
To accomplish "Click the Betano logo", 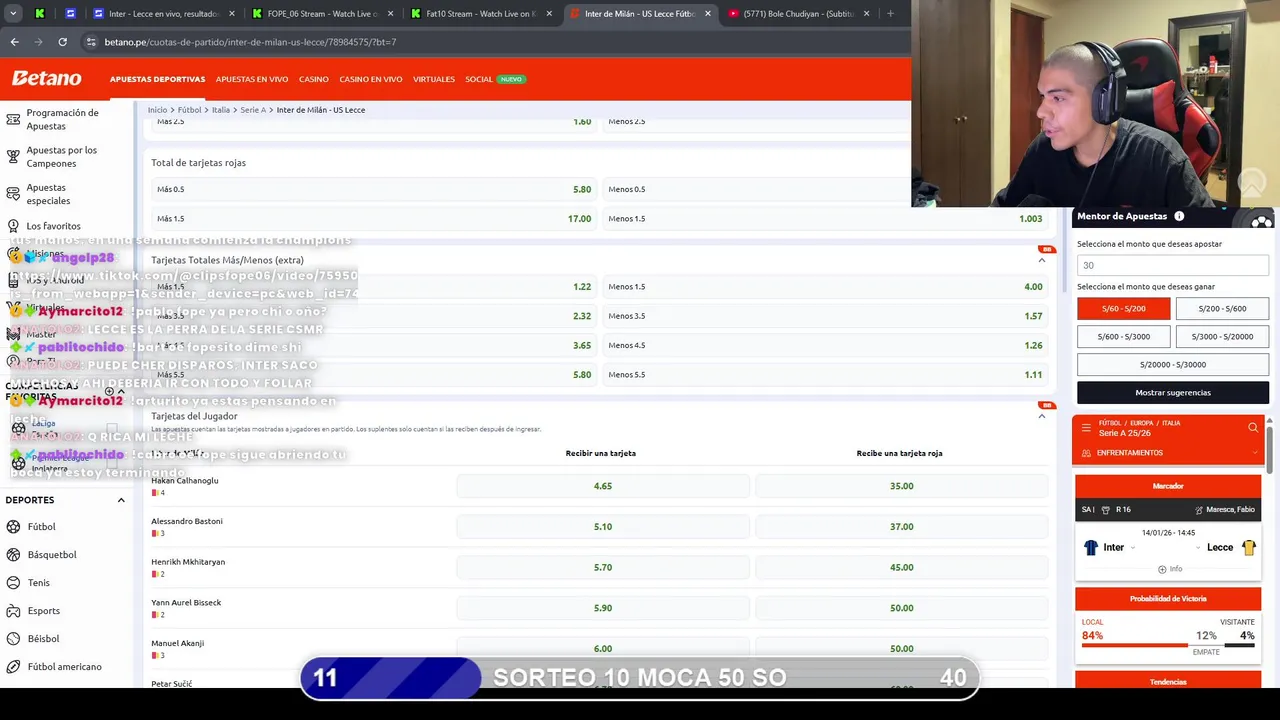I will [46, 78].
